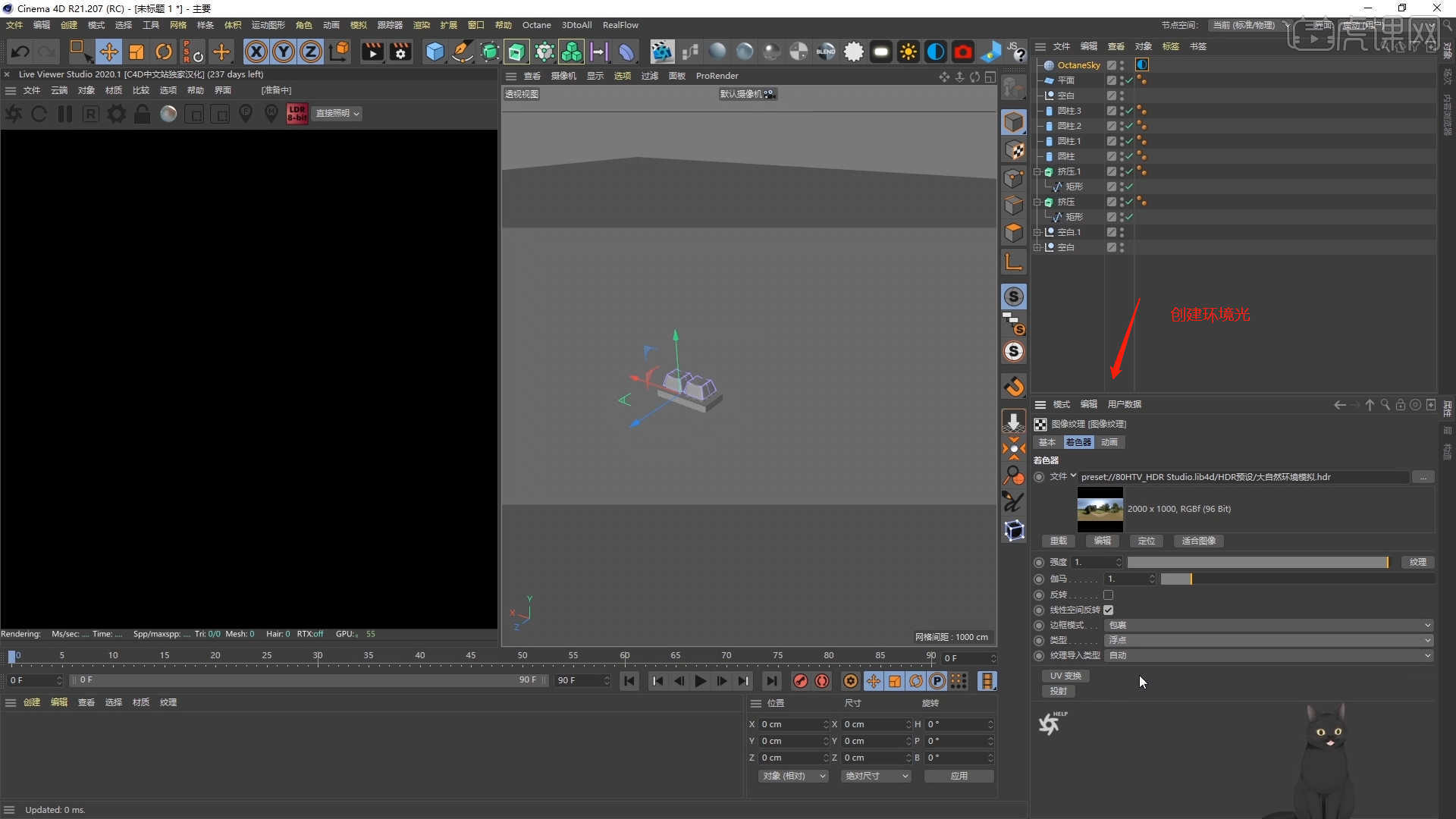Collapse the 挤压 object above 空白.1
1456x819 pixels.
point(1037,202)
